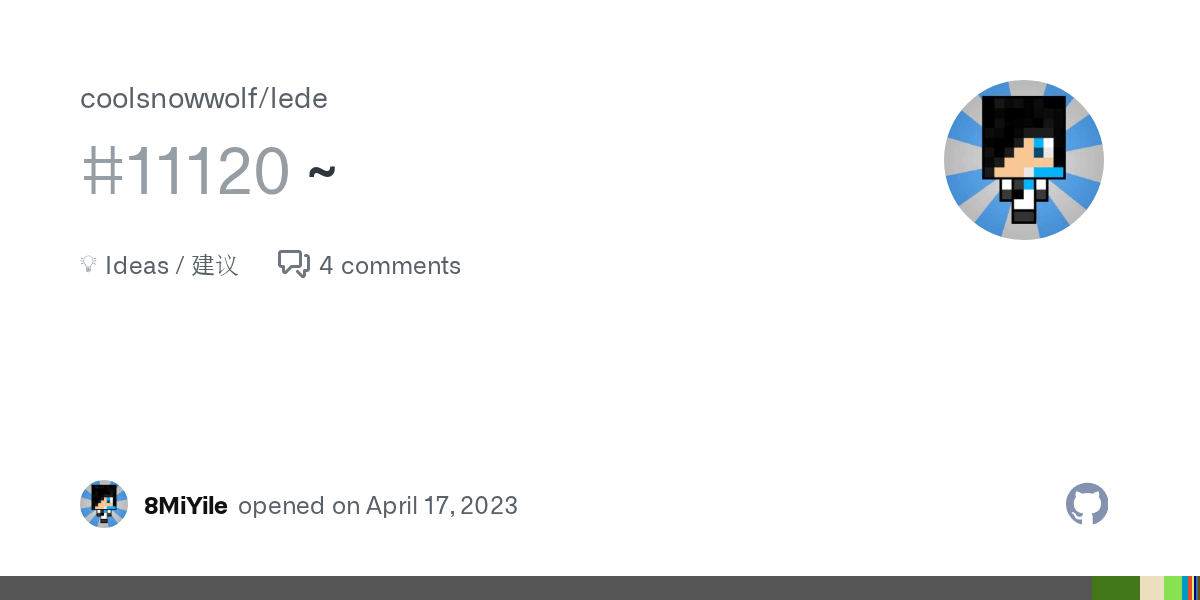Click the light green language bar segment

1173,588
